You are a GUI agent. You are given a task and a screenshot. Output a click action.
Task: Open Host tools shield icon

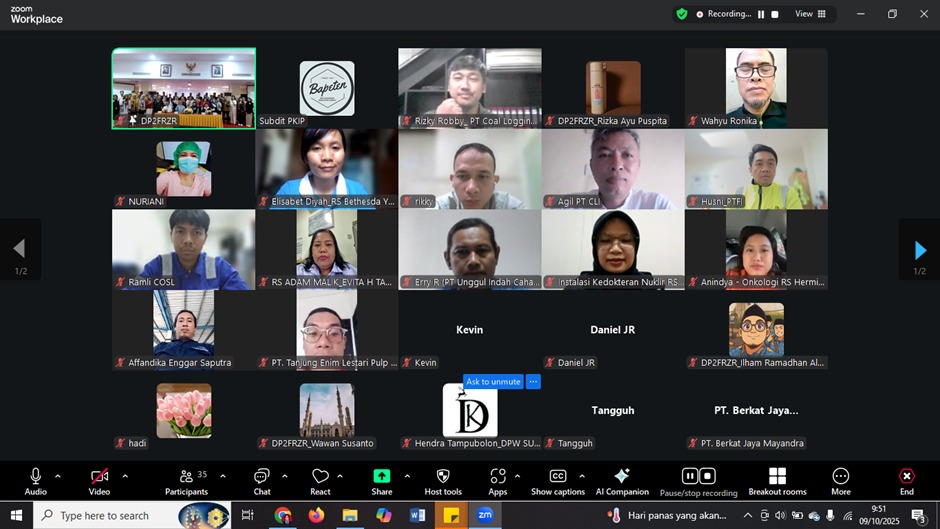coord(443,480)
